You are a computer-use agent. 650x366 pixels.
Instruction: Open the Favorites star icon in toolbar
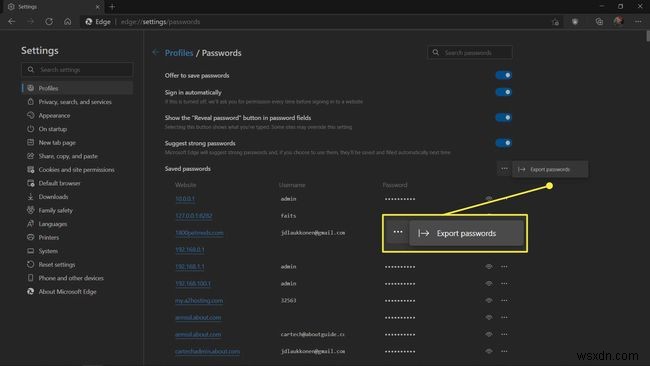tap(555, 22)
